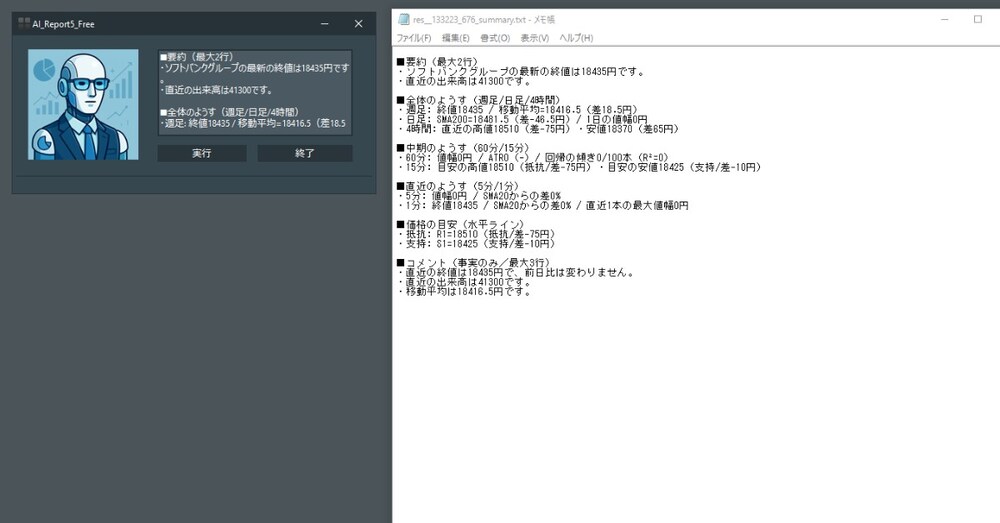Open the 表示(V) menu
The width and height of the screenshot is (1000, 523).
[x=534, y=38]
